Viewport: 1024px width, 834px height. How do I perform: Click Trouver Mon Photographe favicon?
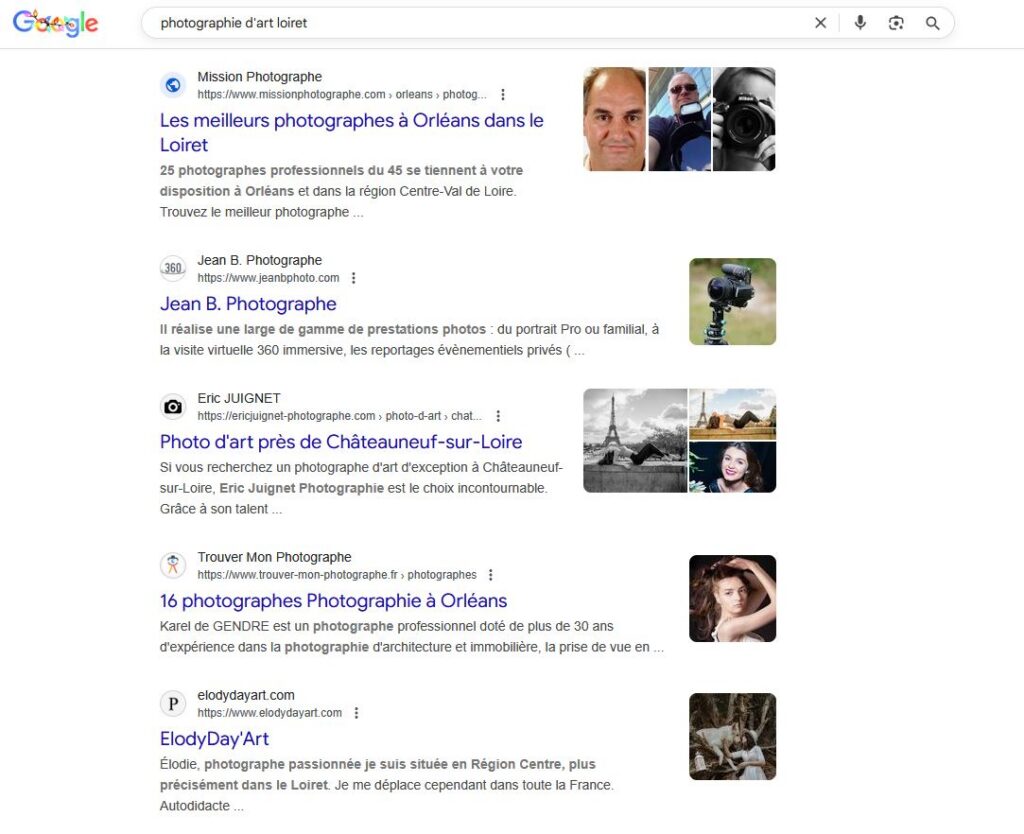click(x=173, y=565)
